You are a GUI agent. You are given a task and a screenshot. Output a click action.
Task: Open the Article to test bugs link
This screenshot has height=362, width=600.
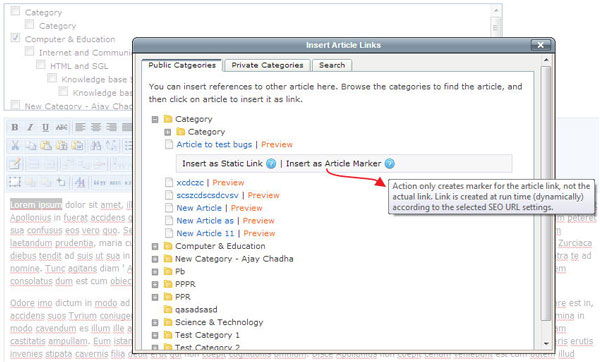coord(214,145)
